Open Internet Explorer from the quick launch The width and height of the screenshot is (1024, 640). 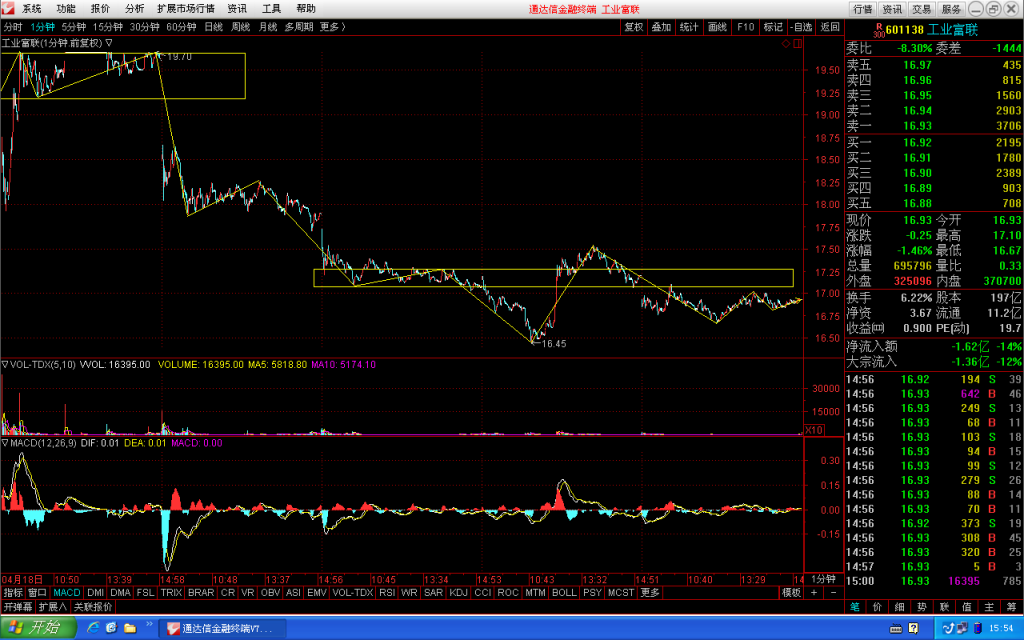[93, 628]
